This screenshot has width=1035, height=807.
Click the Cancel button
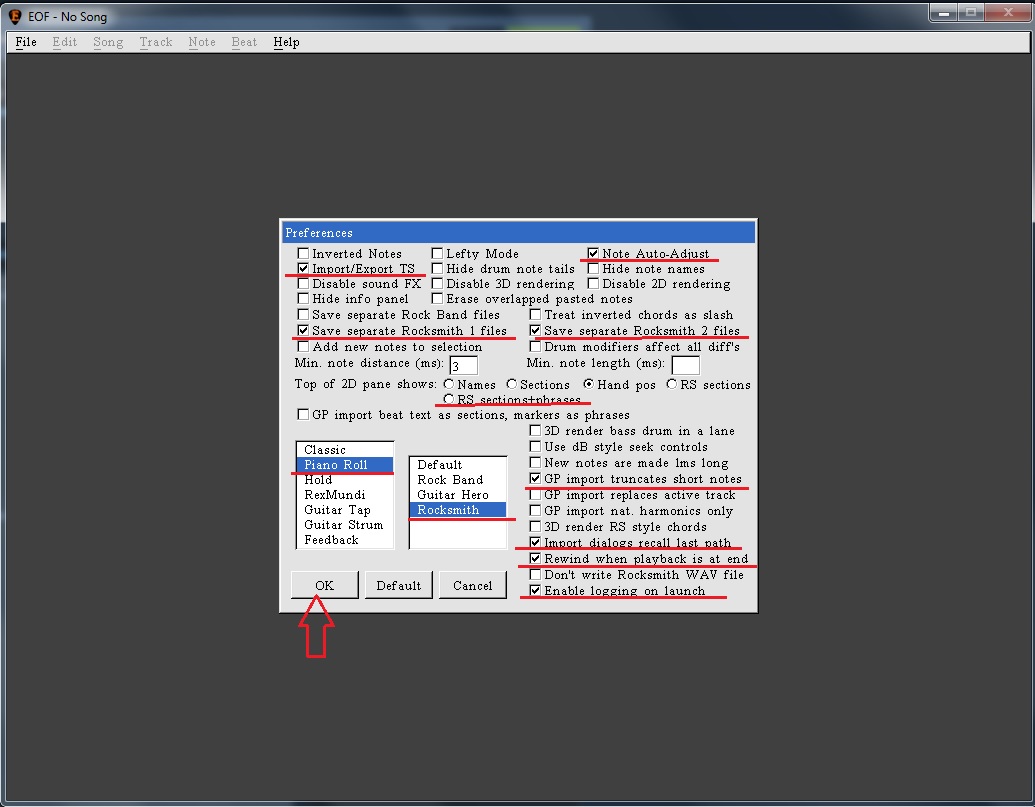473,585
